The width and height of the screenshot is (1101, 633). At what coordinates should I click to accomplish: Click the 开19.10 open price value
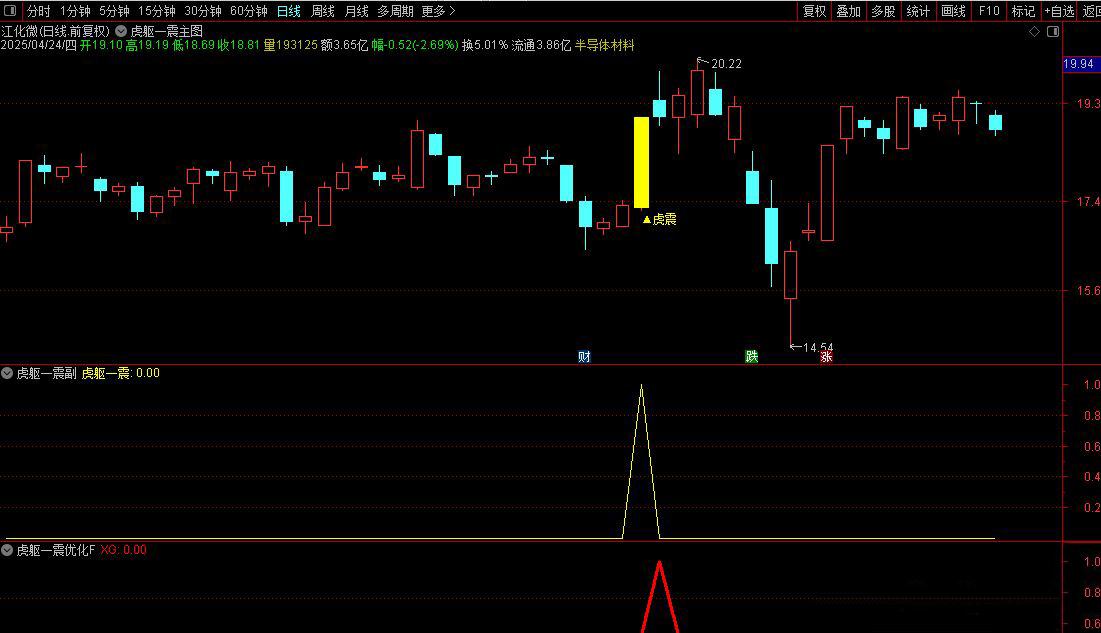[x=101, y=45]
